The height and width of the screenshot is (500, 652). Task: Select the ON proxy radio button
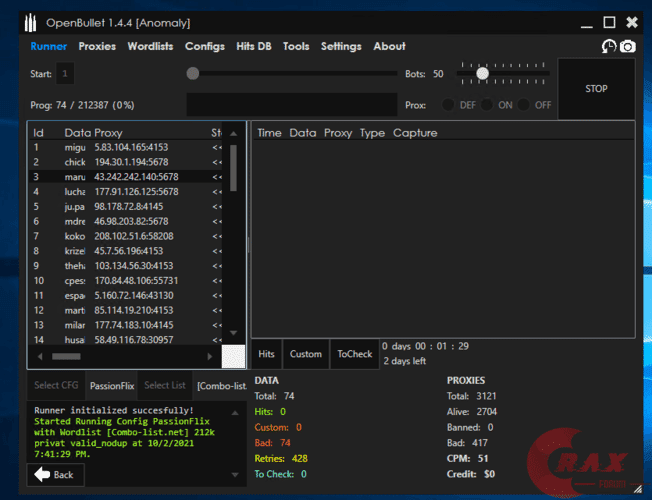point(486,104)
